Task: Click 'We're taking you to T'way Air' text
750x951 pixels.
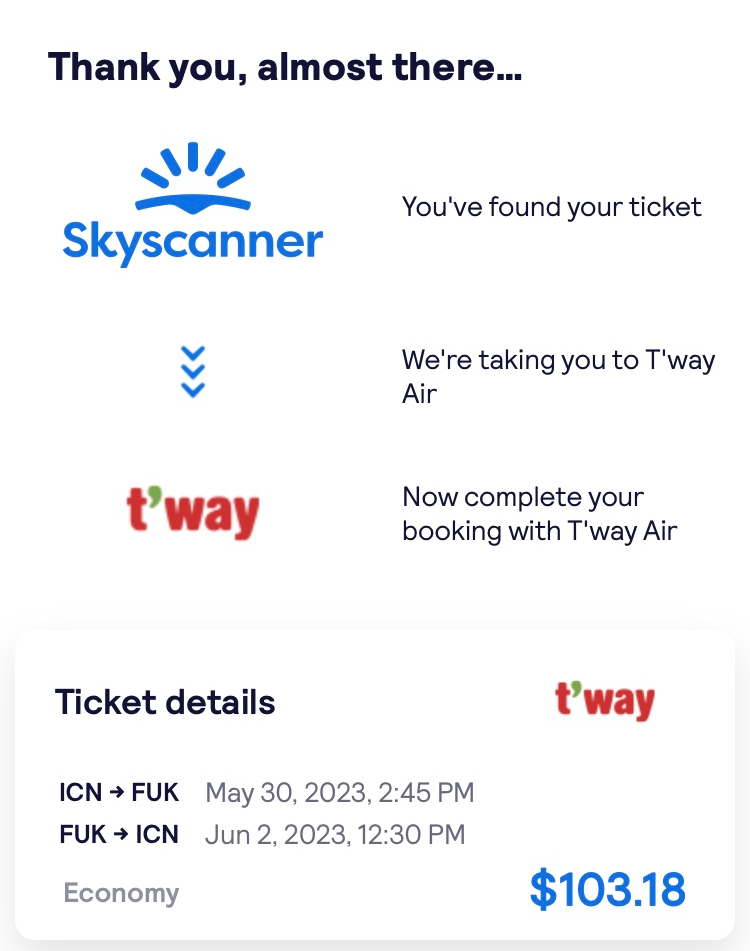Action: pyautogui.click(x=558, y=377)
